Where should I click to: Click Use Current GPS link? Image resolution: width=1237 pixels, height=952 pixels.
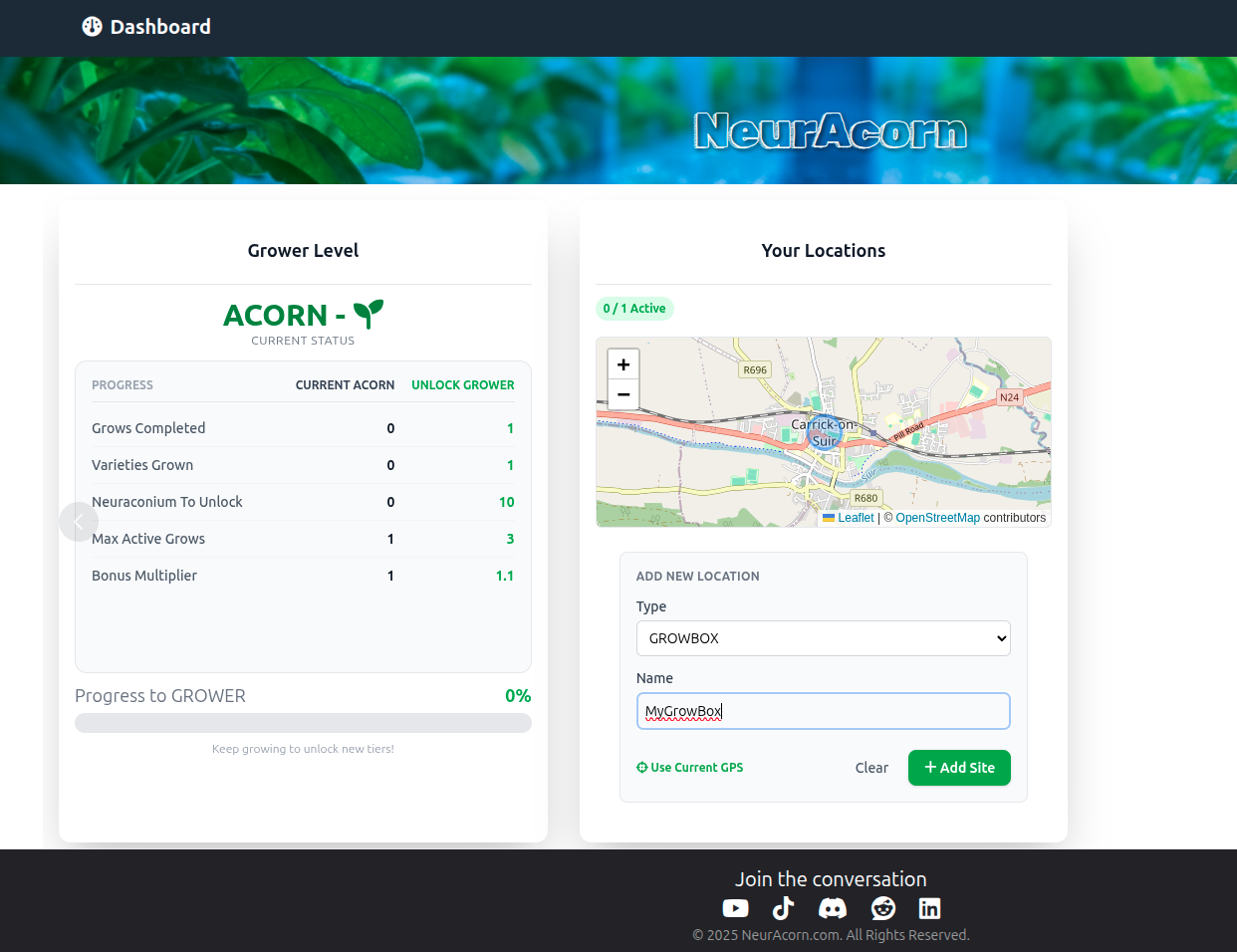690,768
